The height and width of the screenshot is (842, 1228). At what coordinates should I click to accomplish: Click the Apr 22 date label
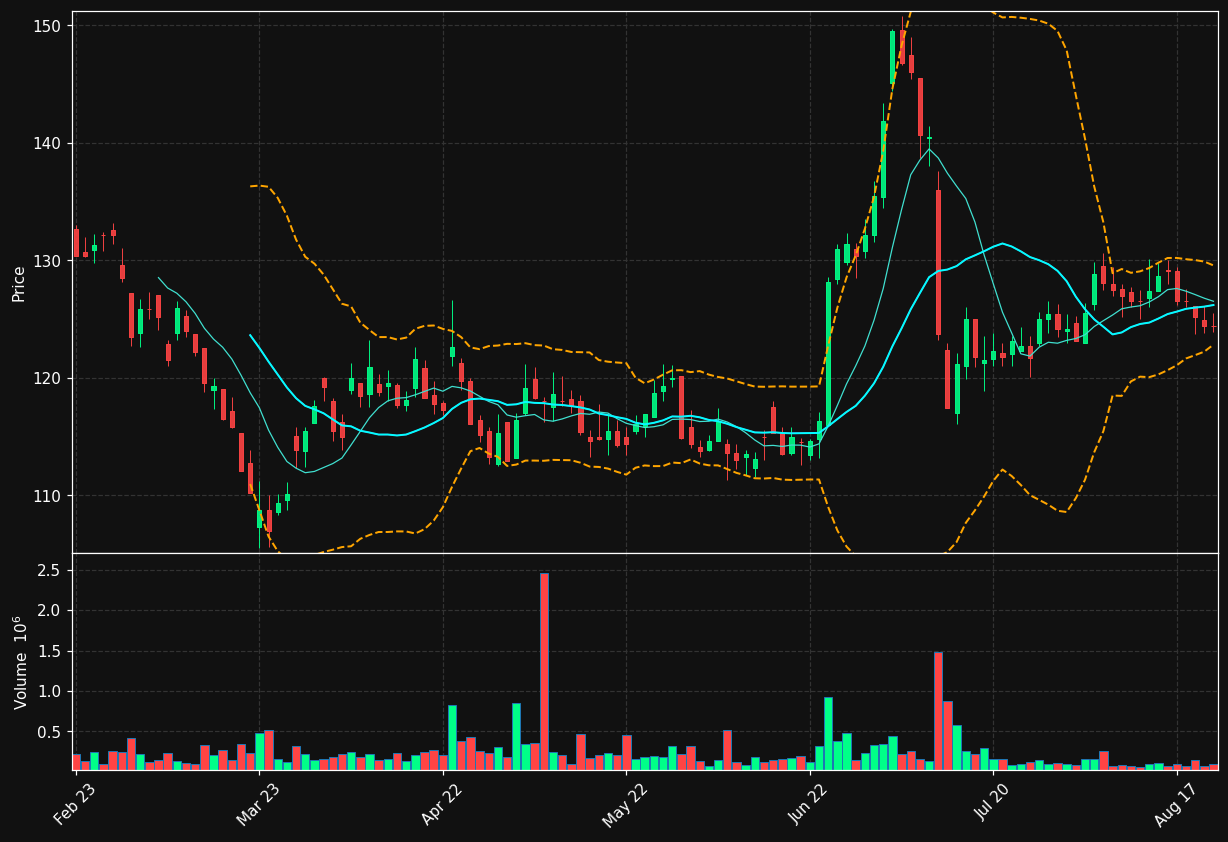click(x=443, y=804)
